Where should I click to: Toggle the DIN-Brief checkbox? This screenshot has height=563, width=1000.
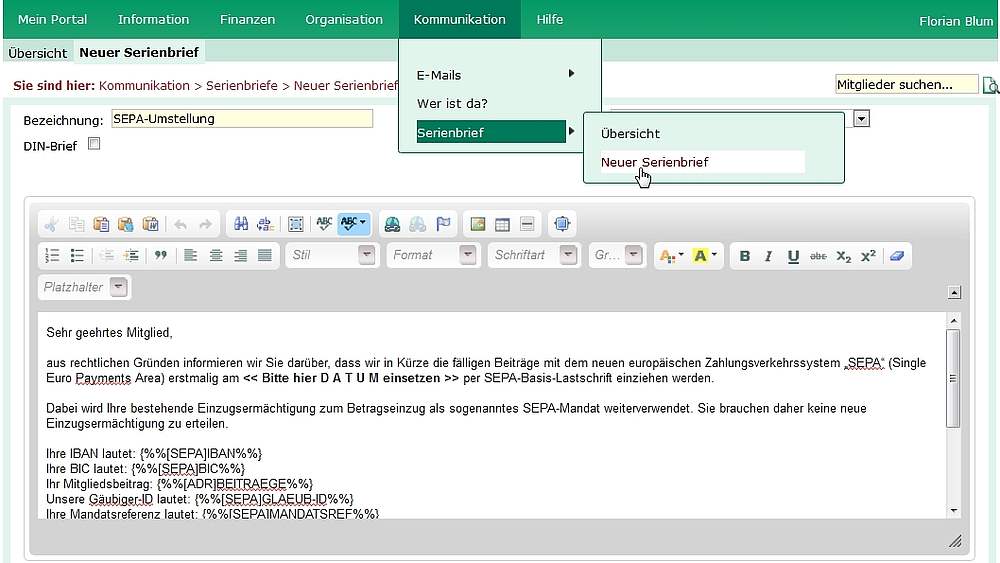tap(94, 144)
